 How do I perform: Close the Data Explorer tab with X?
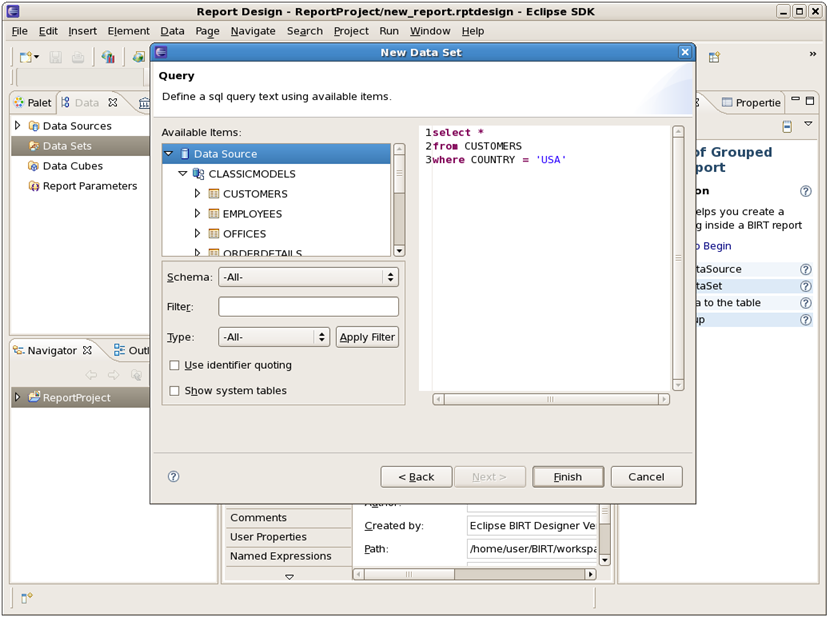click(x=113, y=103)
